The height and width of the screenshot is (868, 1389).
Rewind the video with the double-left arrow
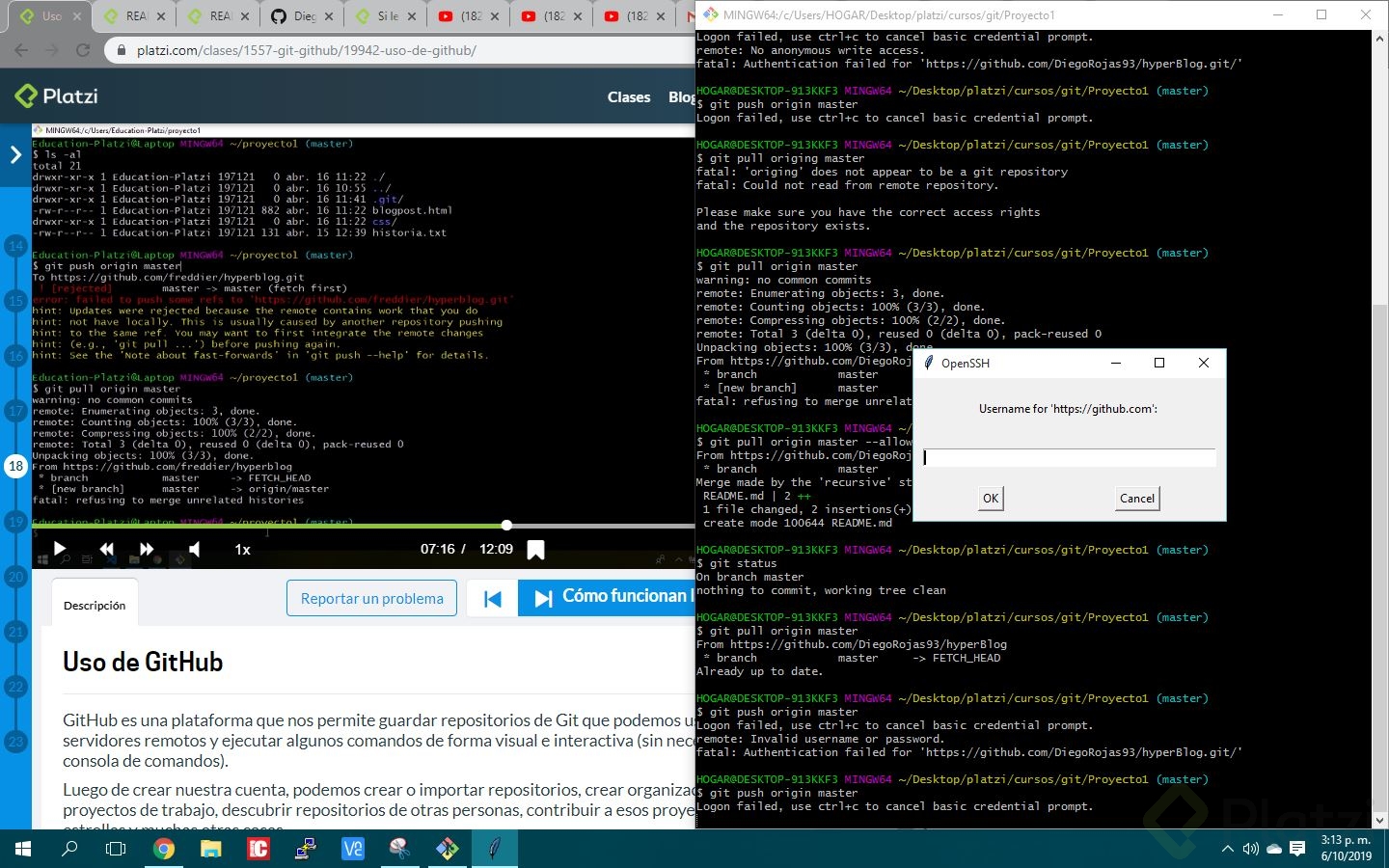pyautogui.click(x=106, y=549)
